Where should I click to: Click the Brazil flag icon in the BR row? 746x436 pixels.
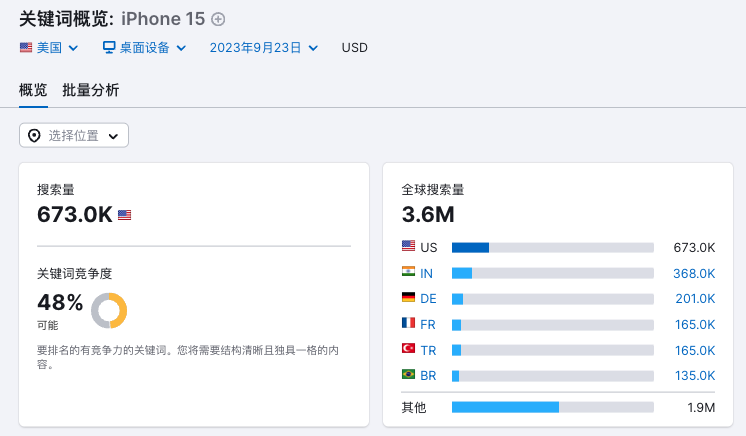pos(408,374)
